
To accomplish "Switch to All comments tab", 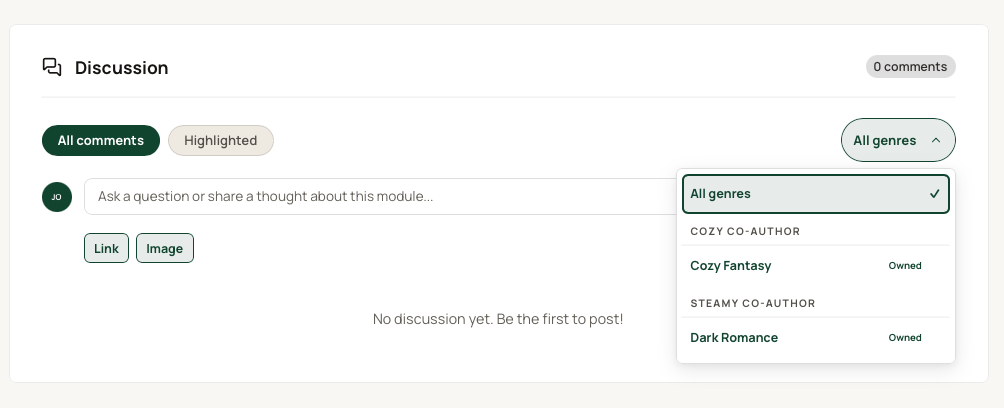I will click(101, 140).
